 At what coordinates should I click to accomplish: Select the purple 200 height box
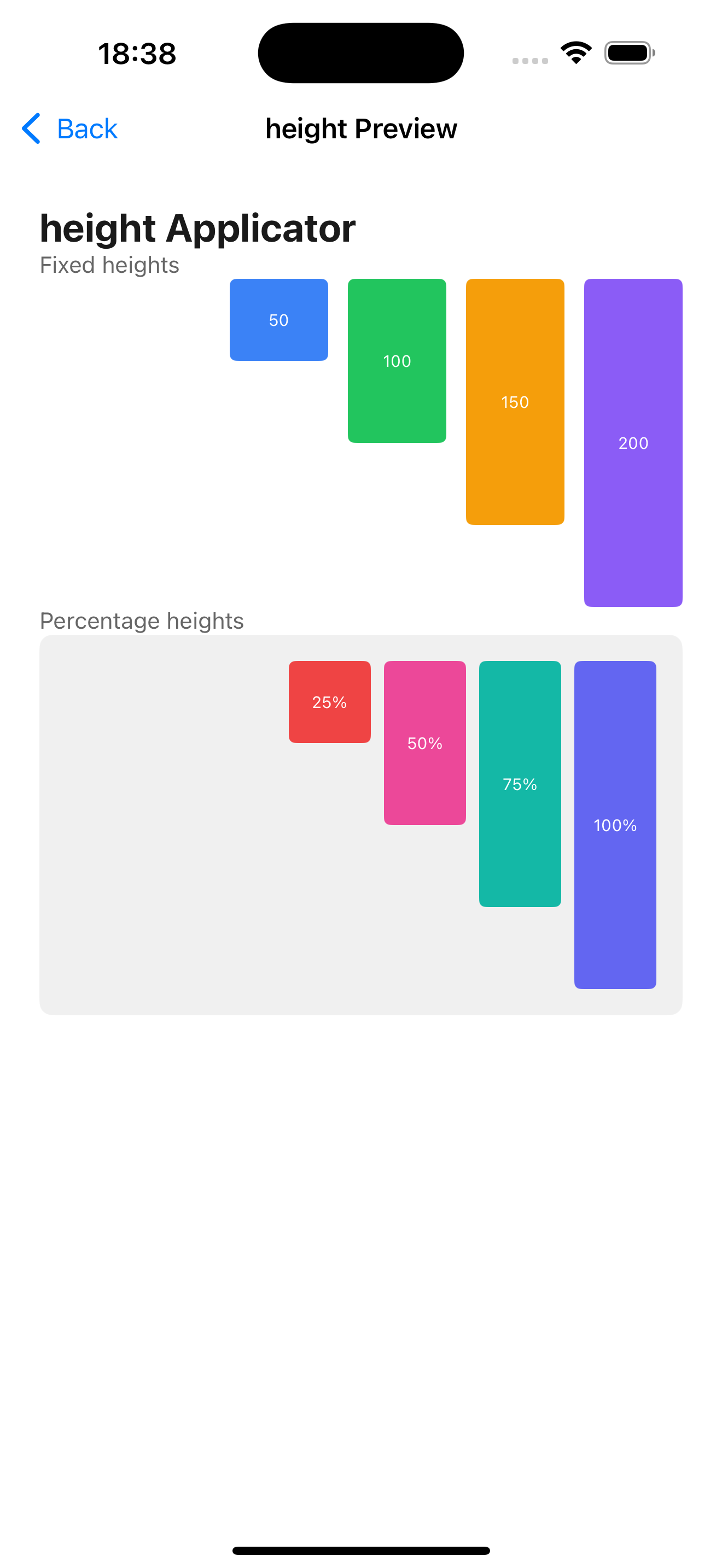pyautogui.click(x=633, y=442)
